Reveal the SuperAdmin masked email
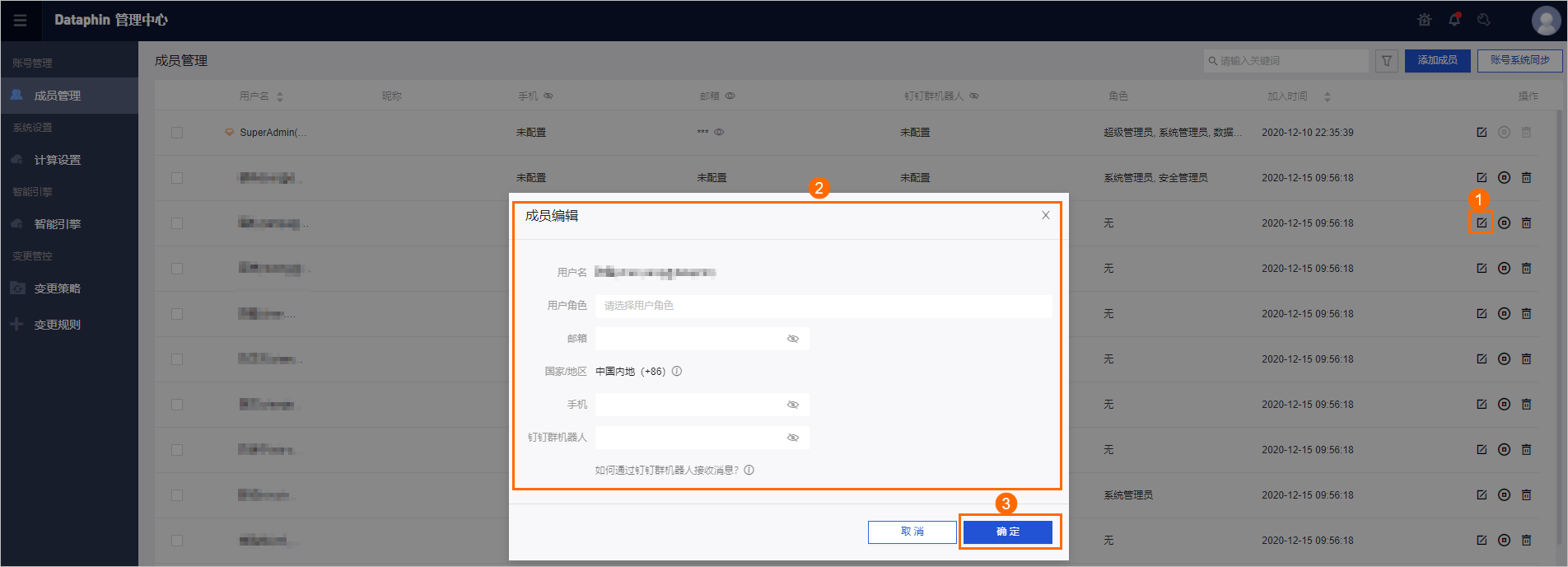Viewport: 1568px width, 567px height. (719, 133)
